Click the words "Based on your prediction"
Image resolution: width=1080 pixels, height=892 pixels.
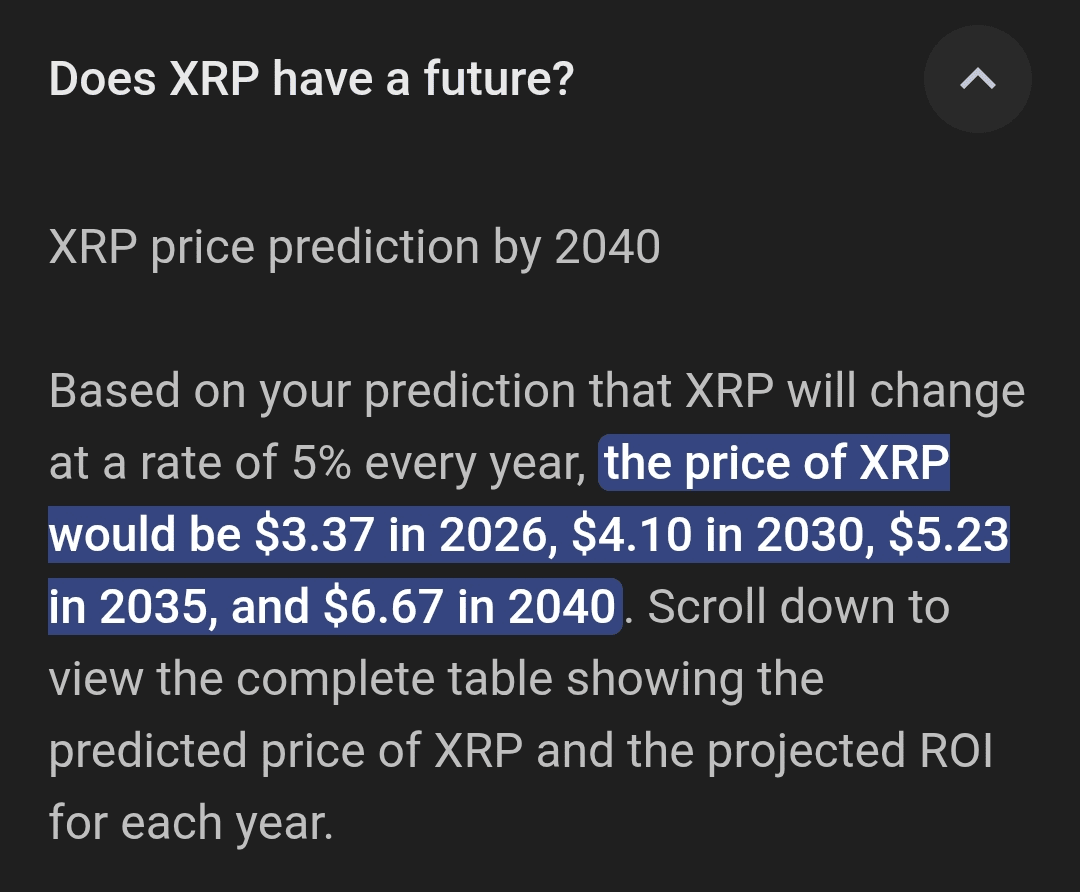coord(313,391)
